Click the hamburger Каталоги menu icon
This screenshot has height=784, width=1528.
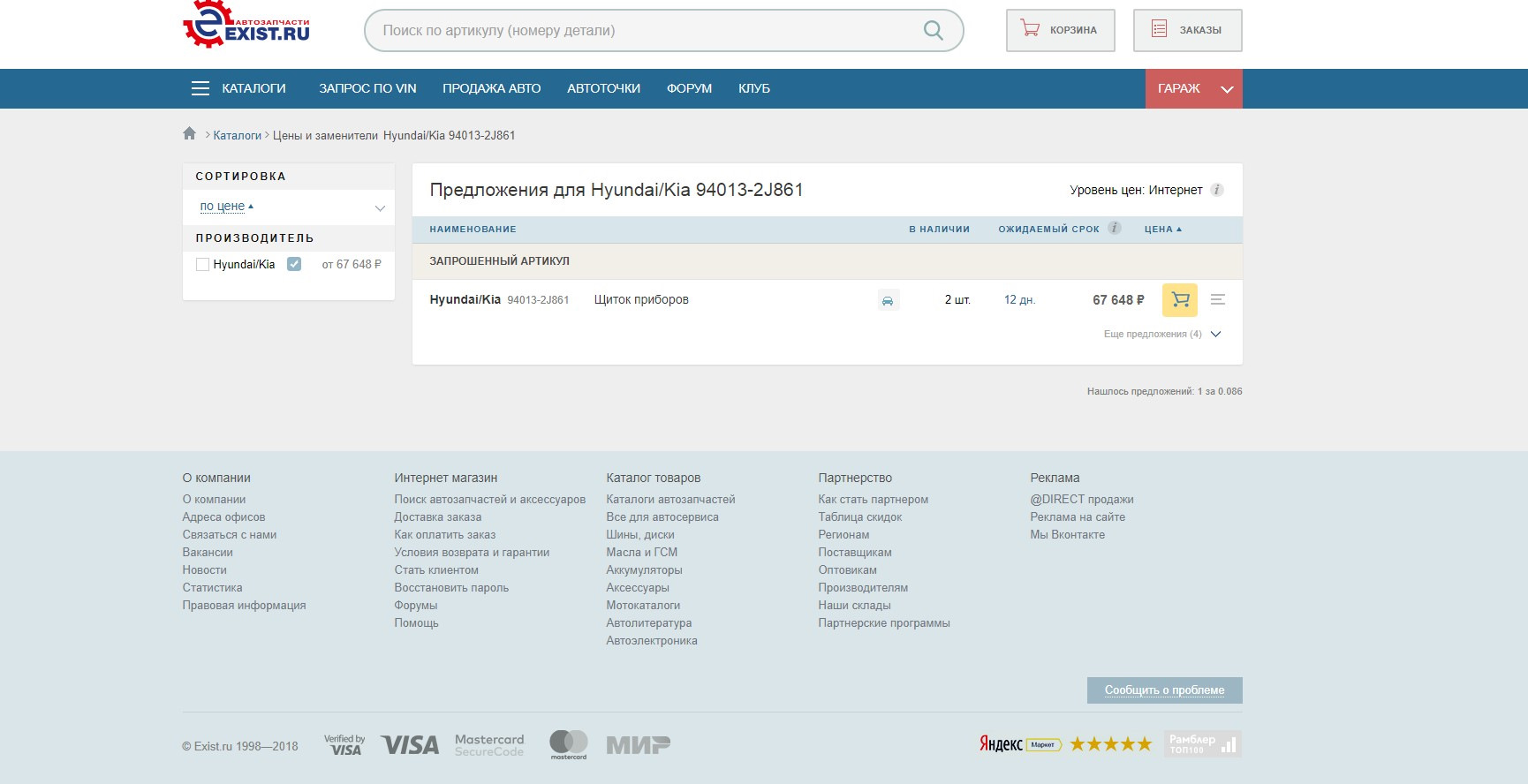point(200,88)
